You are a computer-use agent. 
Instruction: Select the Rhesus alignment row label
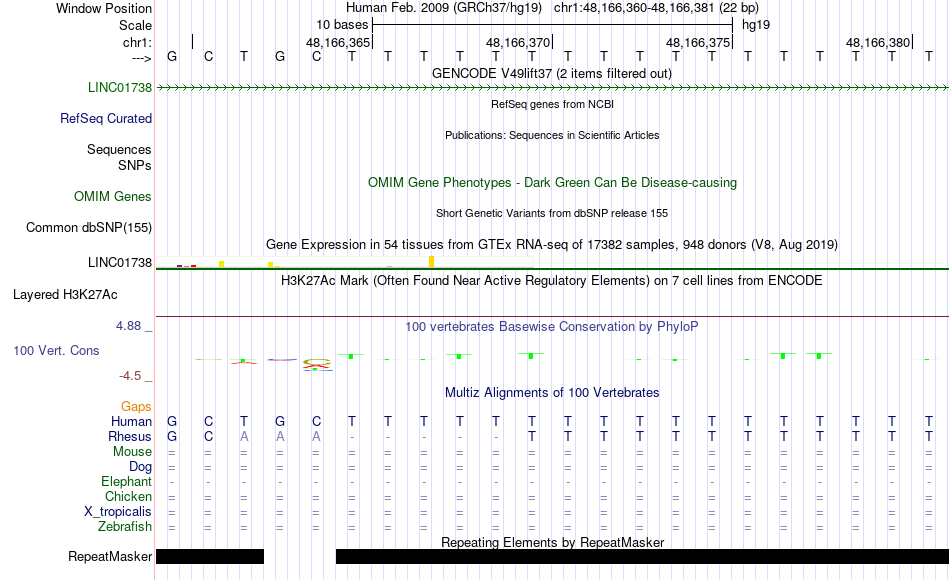(x=130, y=436)
